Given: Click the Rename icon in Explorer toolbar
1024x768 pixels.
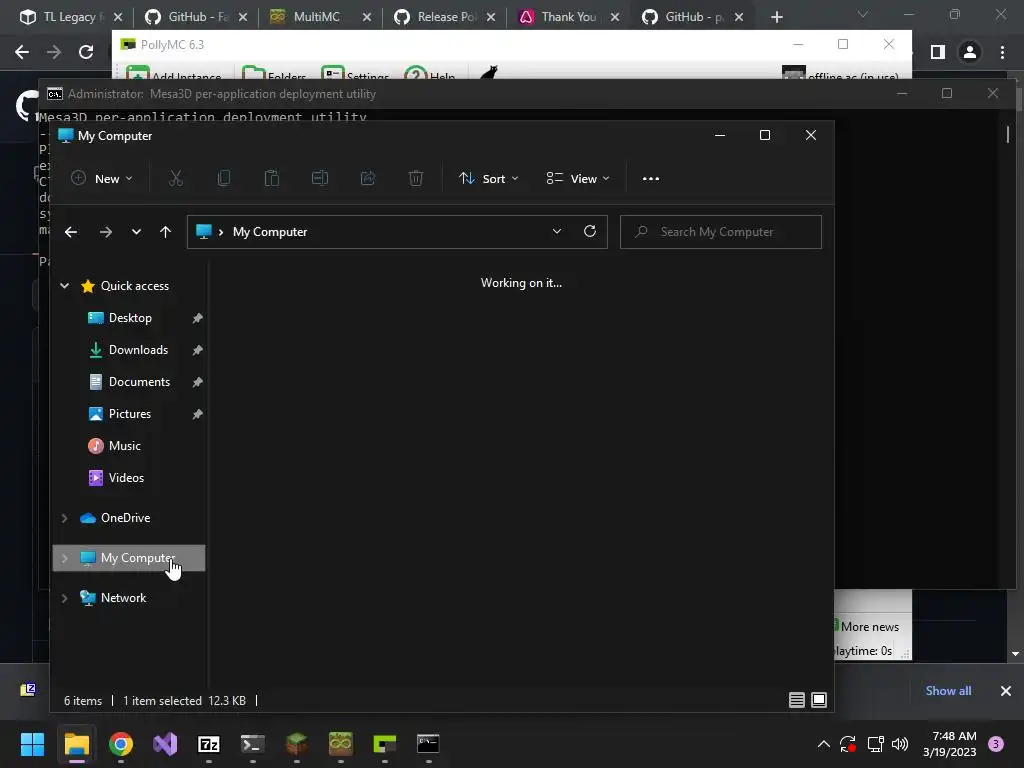Looking at the screenshot, I should pyautogui.click(x=320, y=178).
